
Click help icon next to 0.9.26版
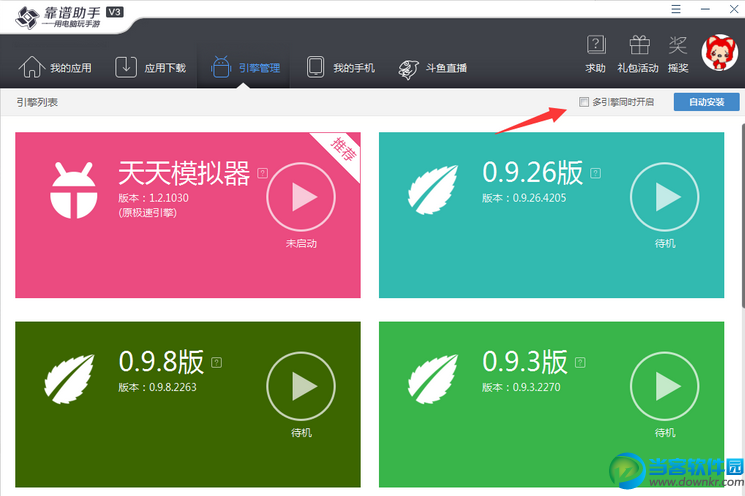(595, 173)
